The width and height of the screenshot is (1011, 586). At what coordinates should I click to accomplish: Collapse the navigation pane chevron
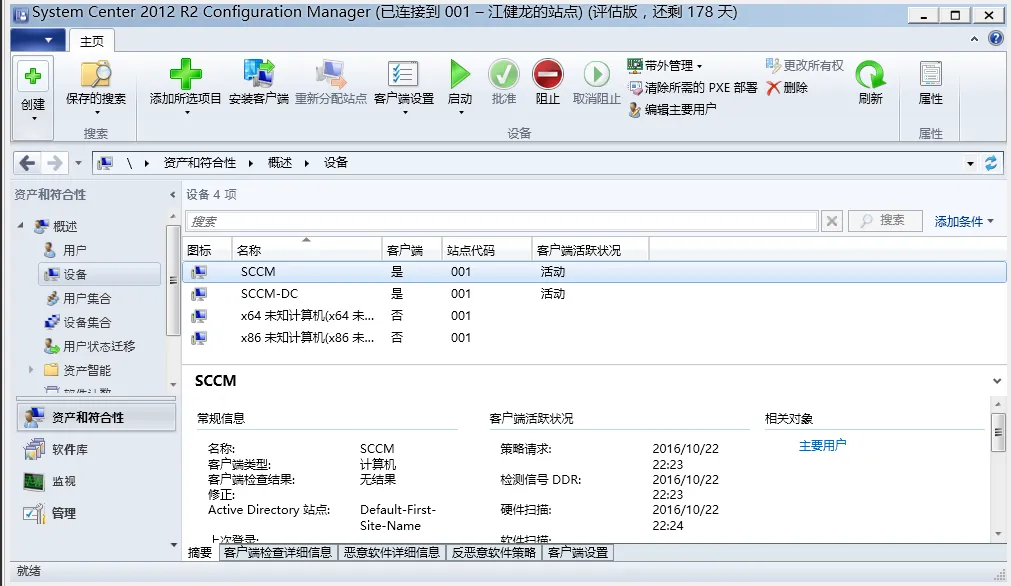pyautogui.click(x=173, y=195)
